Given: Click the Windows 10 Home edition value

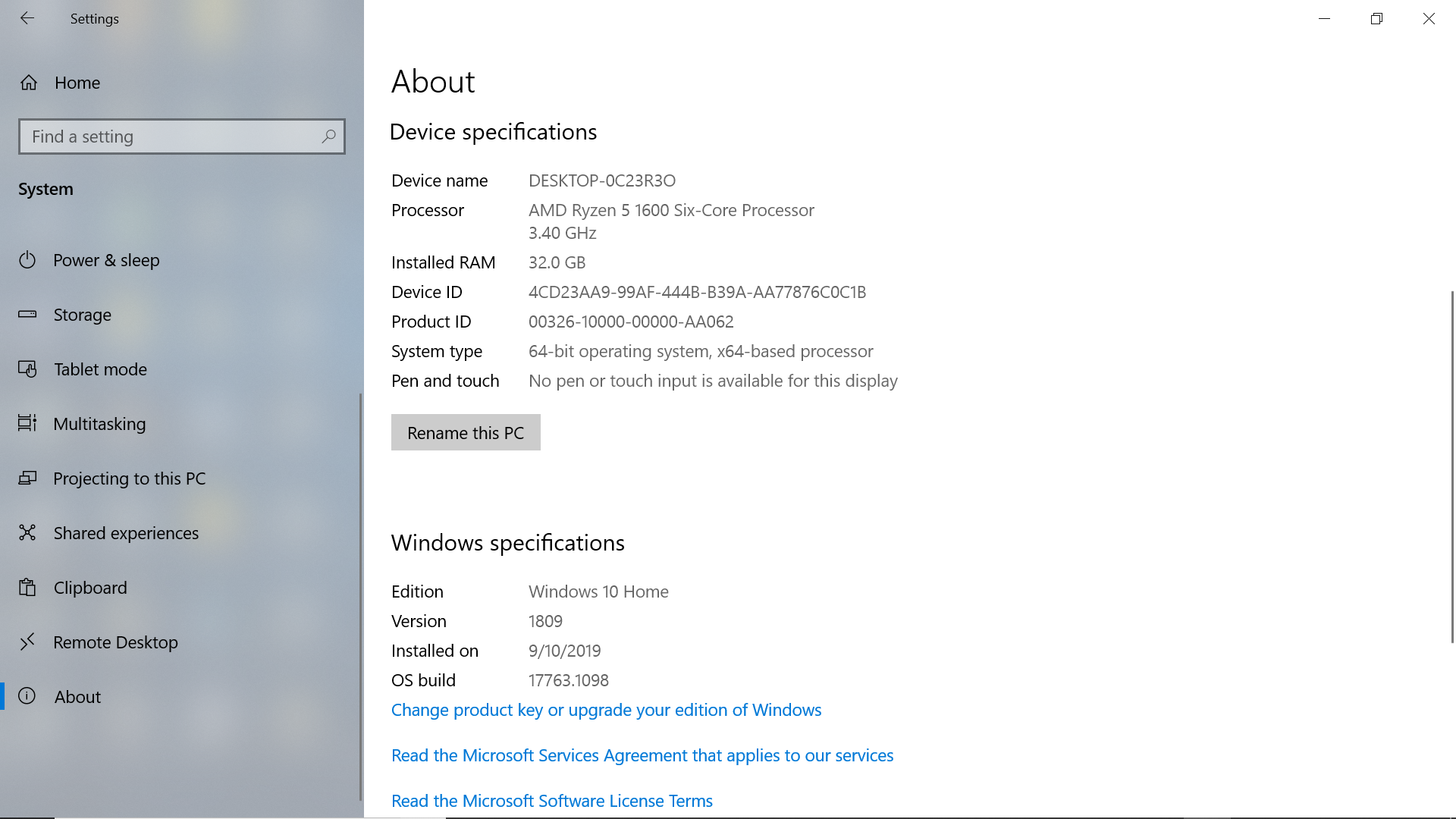Looking at the screenshot, I should click(598, 591).
